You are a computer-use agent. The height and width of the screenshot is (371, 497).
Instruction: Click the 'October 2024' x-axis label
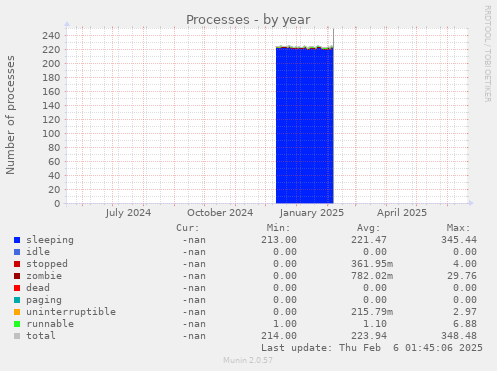[220, 213]
